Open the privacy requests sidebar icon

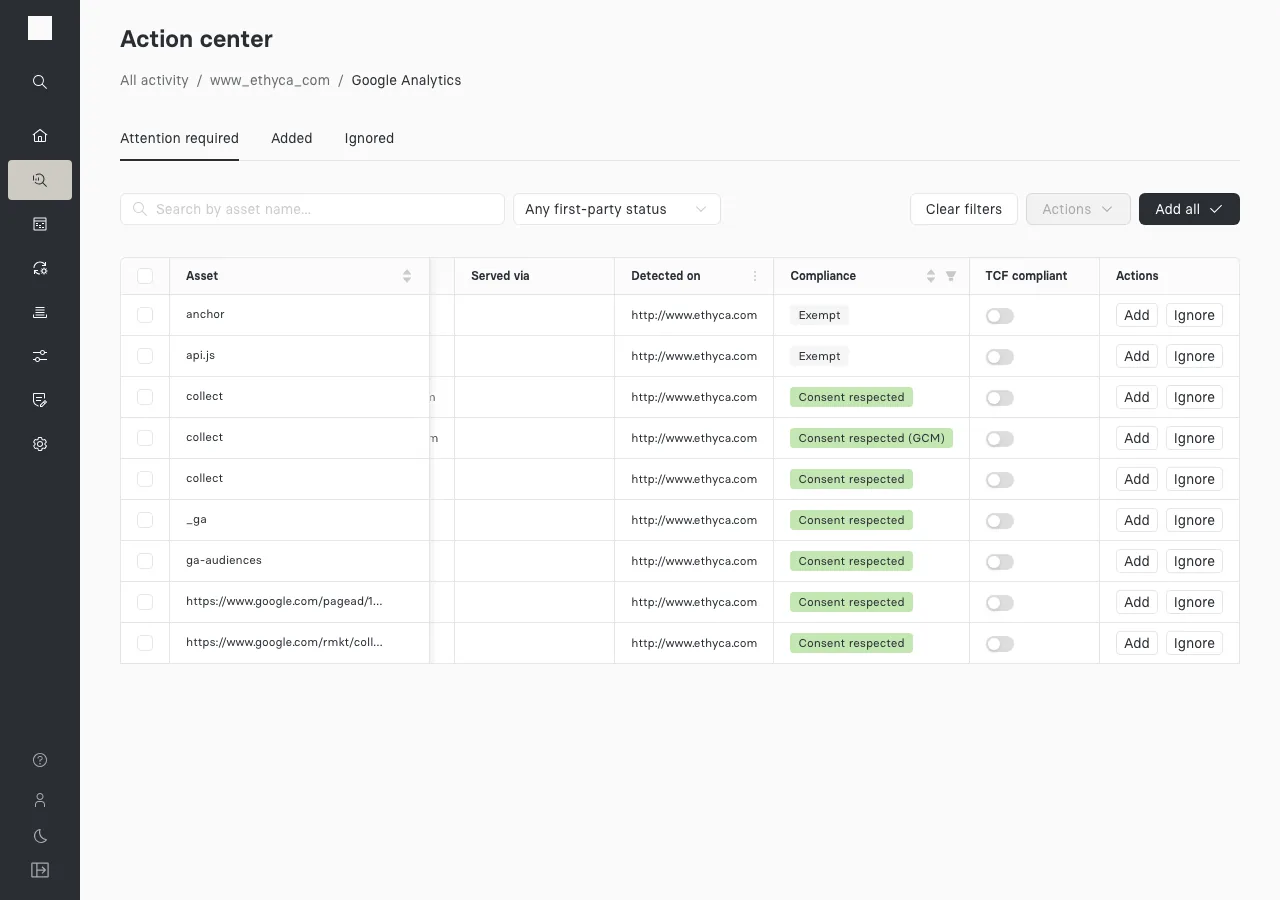pos(40,268)
